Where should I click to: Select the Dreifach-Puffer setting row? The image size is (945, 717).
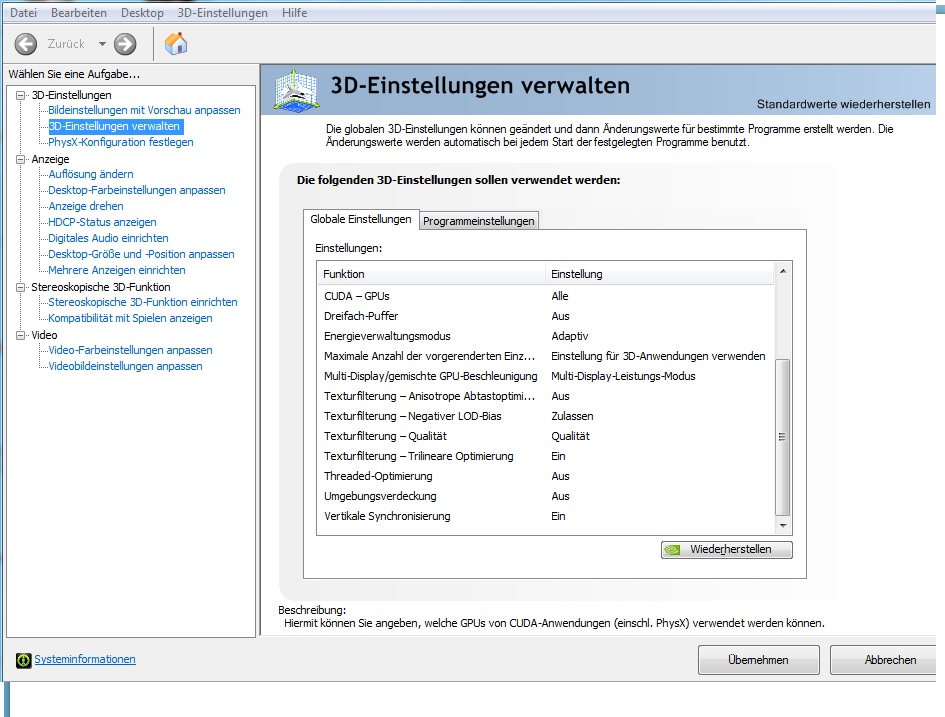coord(546,316)
